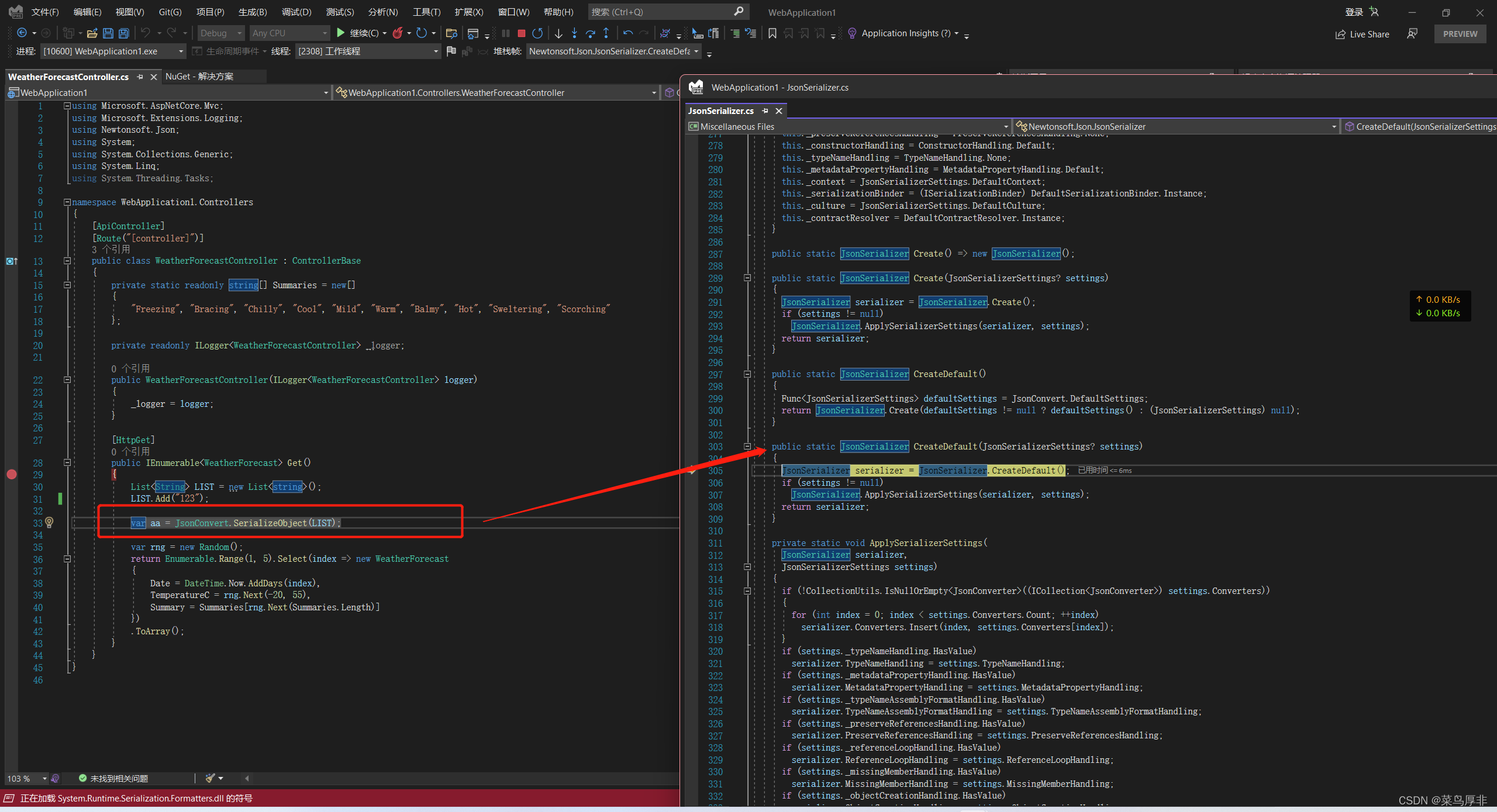Click the Step Over debug icon

[590, 33]
